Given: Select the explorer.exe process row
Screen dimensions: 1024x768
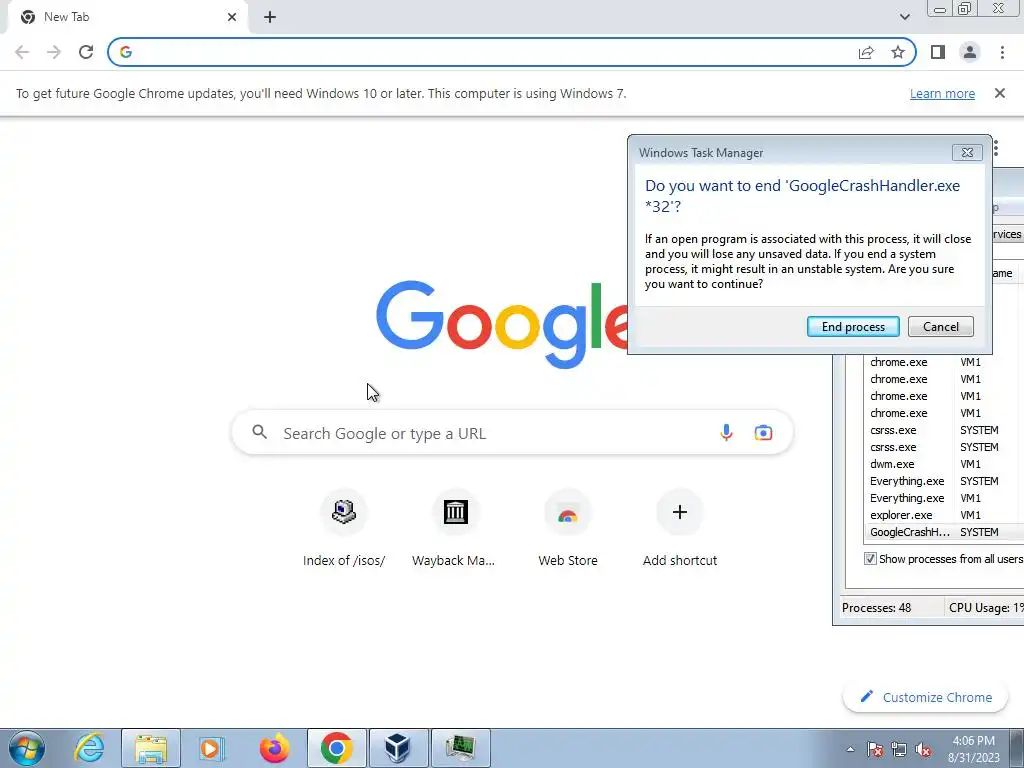Looking at the screenshot, I should tap(944, 515).
